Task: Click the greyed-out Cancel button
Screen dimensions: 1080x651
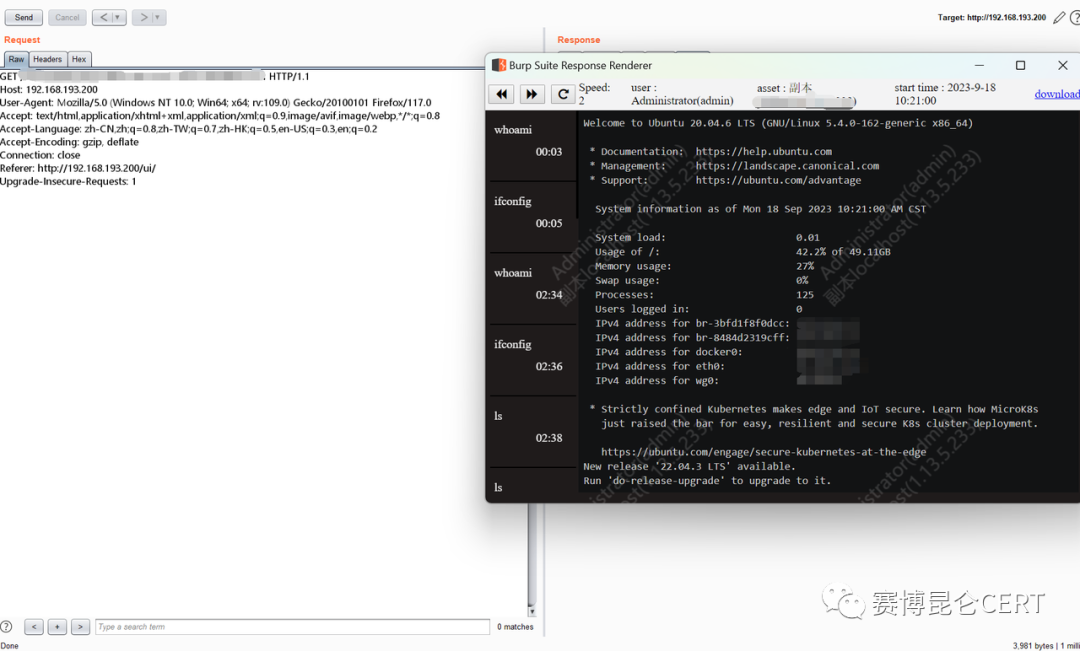Action: point(68,17)
